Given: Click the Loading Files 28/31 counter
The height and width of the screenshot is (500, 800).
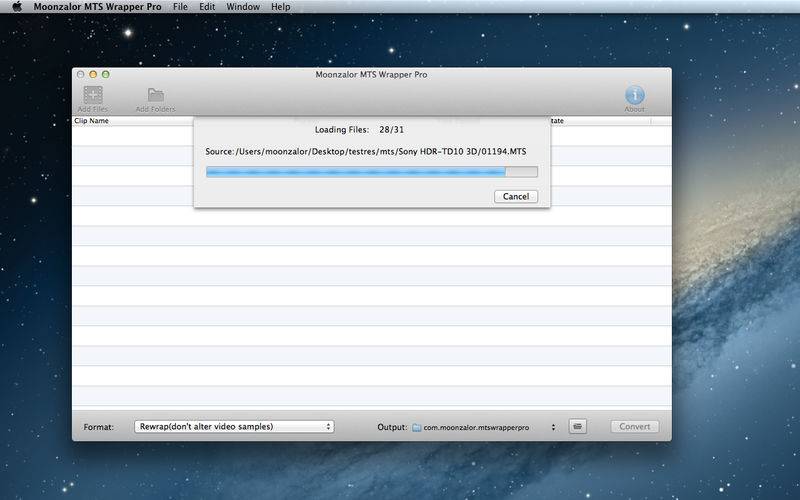Looking at the screenshot, I should (x=359, y=130).
